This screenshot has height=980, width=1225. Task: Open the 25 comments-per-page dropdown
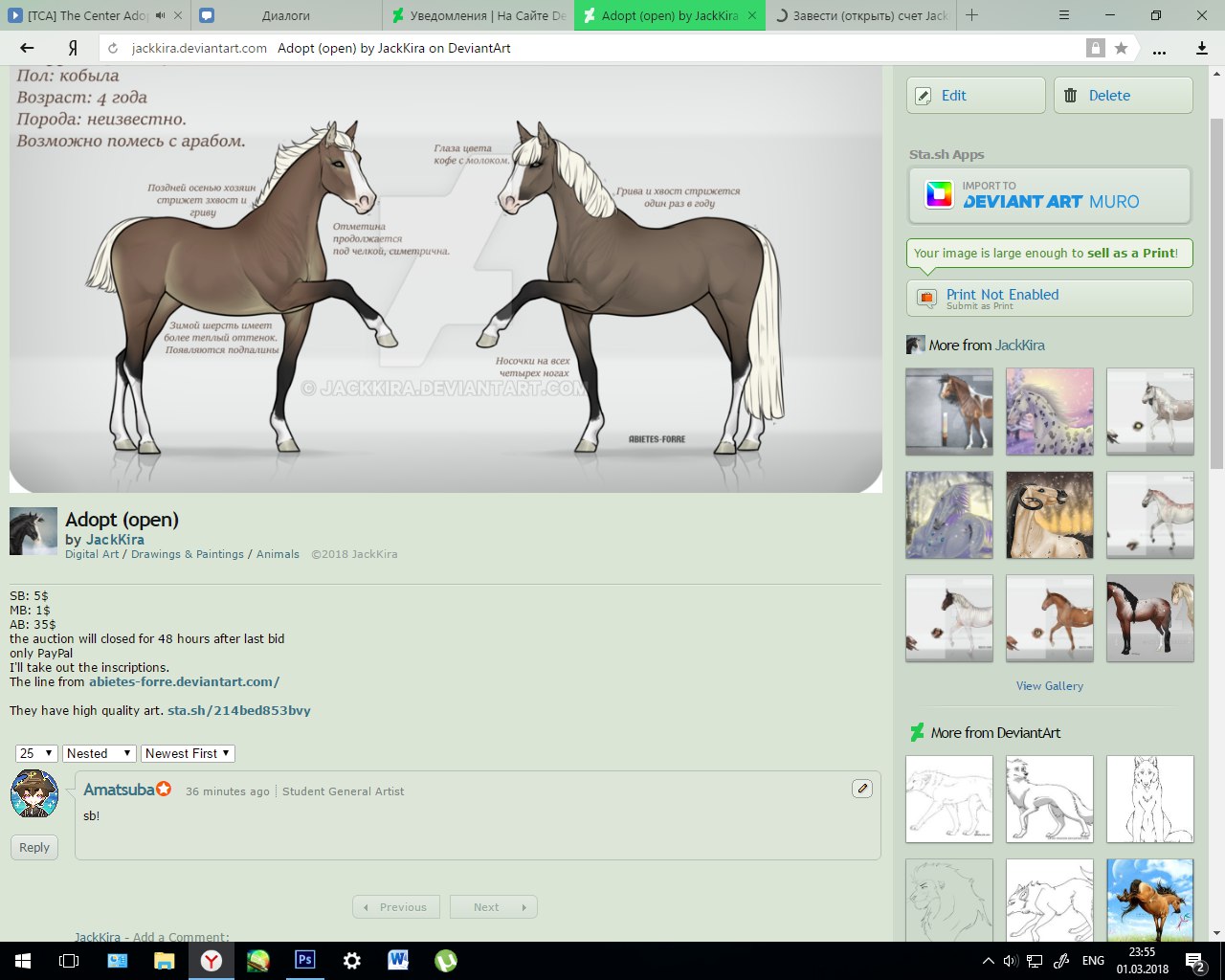(36, 753)
